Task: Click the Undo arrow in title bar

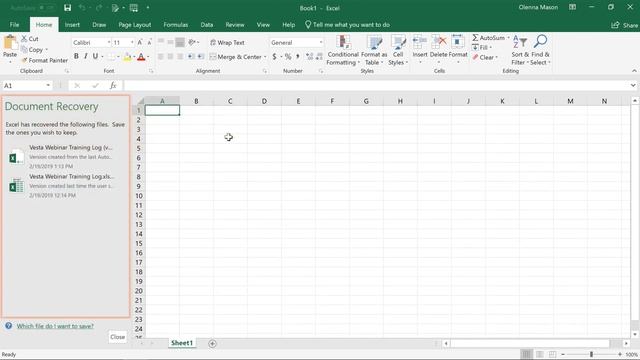Action: click(82, 8)
